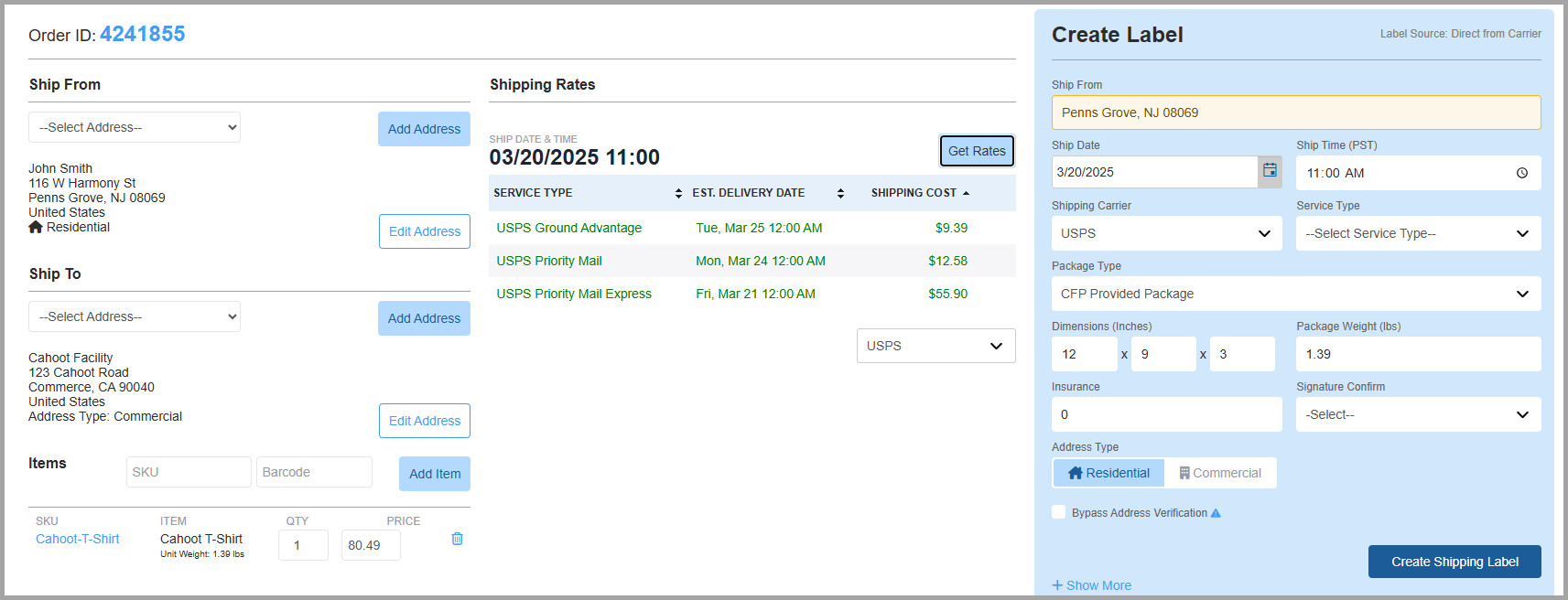Open USPS carrier filter under Shipping Rates
The height and width of the screenshot is (600, 1568).
click(x=935, y=346)
